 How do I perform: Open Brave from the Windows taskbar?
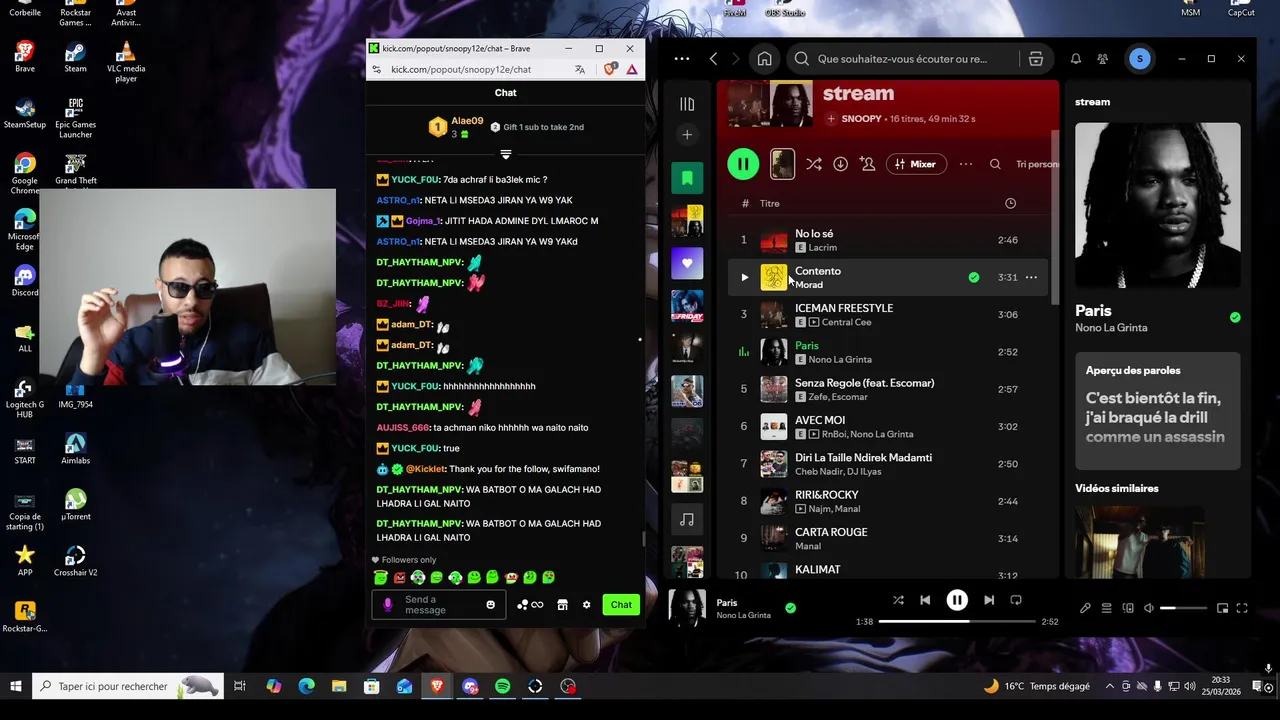tap(437, 686)
